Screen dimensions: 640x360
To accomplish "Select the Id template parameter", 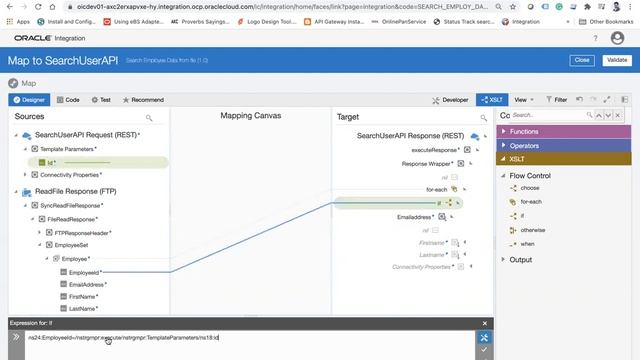I will click(x=98, y=162).
